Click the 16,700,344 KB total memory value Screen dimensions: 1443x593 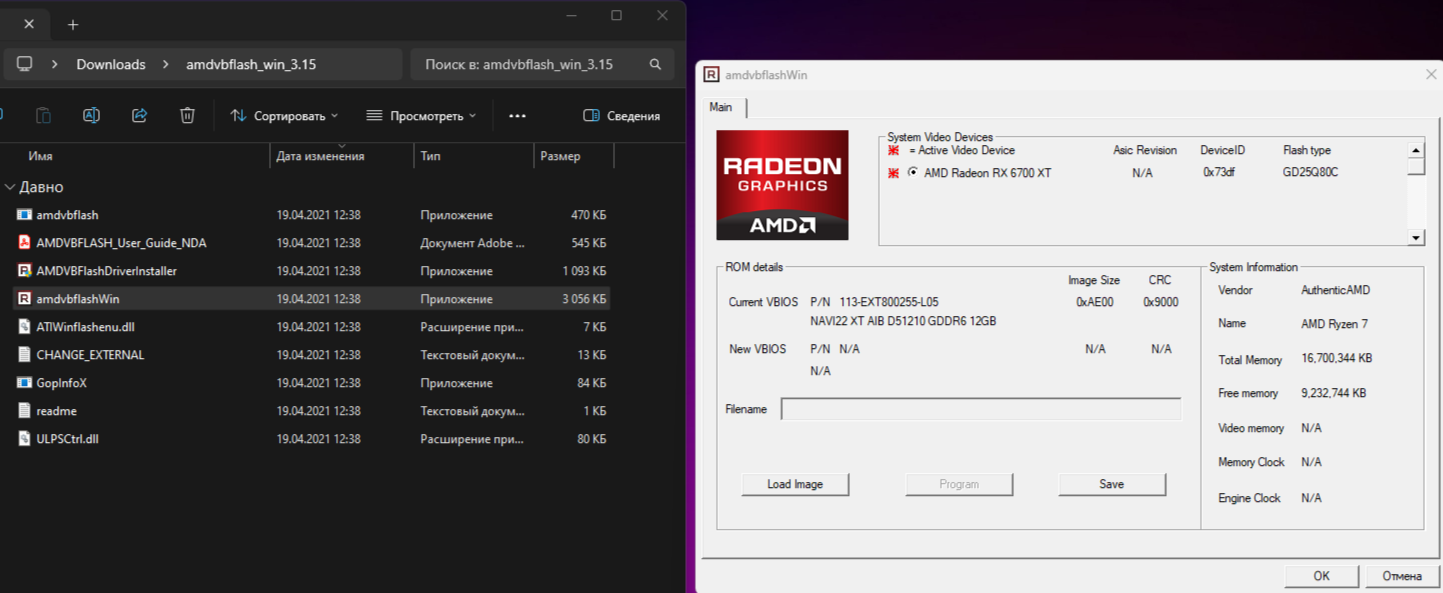(x=1336, y=359)
